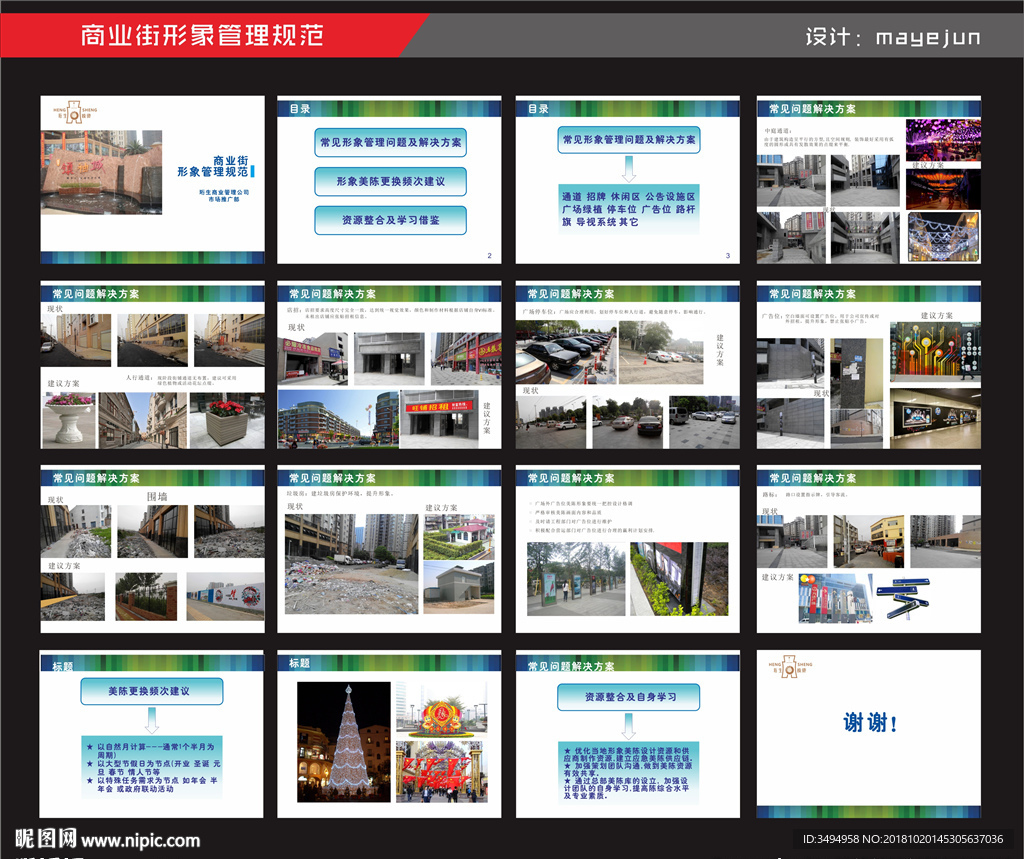This screenshot has height=859, width=1024.
Task: Click the red flowers square planter photo
Action: click(227, 420)
